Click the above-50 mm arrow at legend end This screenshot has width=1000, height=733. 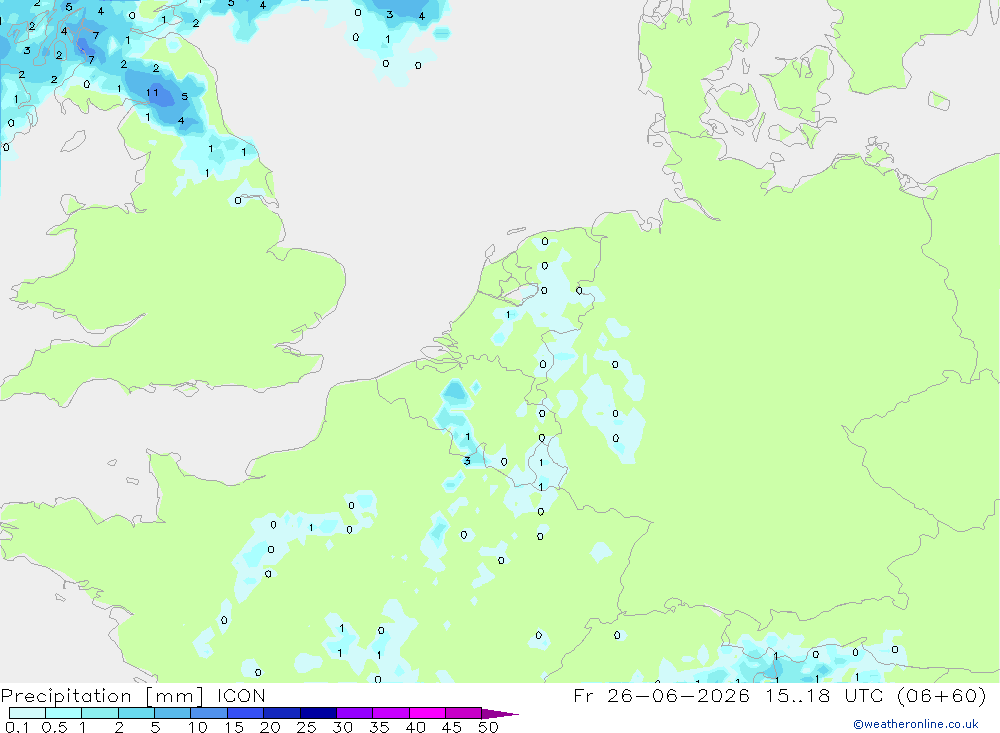pyautogui.click(x=500, y=713)
